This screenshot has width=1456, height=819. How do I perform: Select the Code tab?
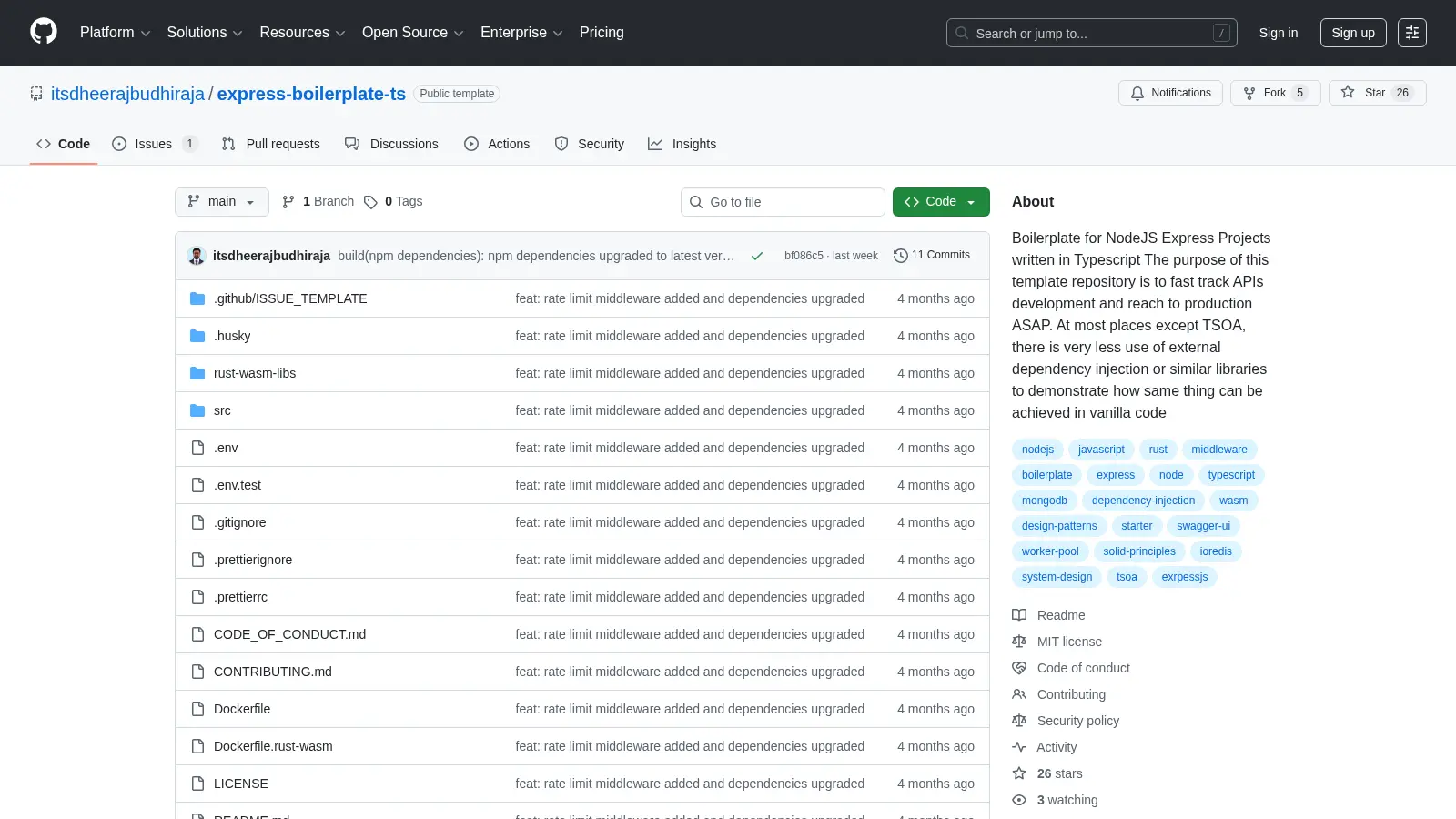point(64,144)
